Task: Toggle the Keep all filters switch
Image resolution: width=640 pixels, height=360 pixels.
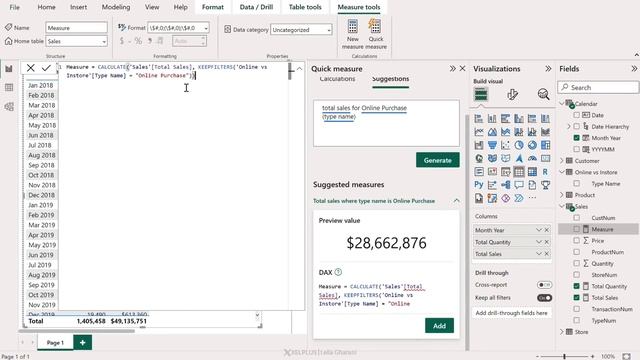Action: tap(544, 298)
